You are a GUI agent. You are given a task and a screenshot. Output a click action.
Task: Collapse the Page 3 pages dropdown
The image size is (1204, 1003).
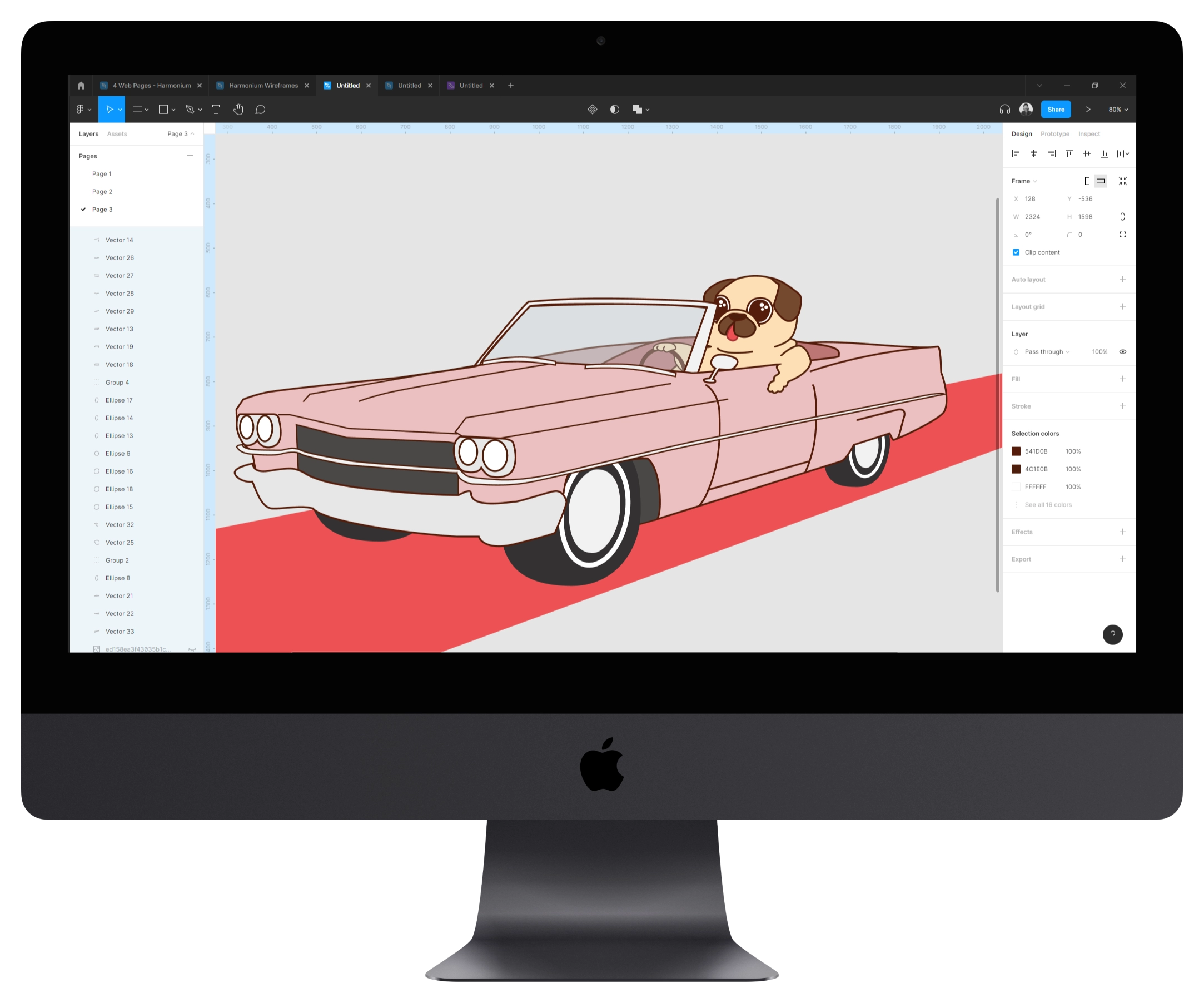pyautogui.click(x=181, y=134)
